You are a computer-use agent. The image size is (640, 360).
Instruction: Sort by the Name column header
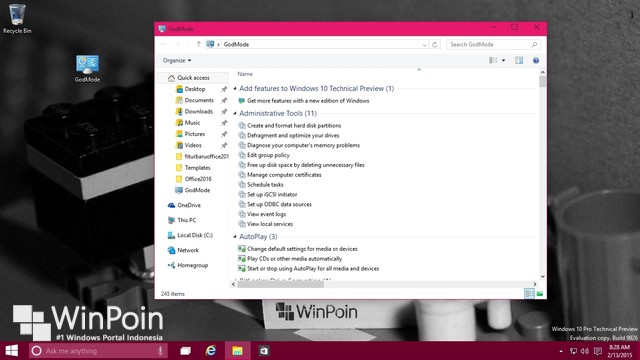coord(245,74)
